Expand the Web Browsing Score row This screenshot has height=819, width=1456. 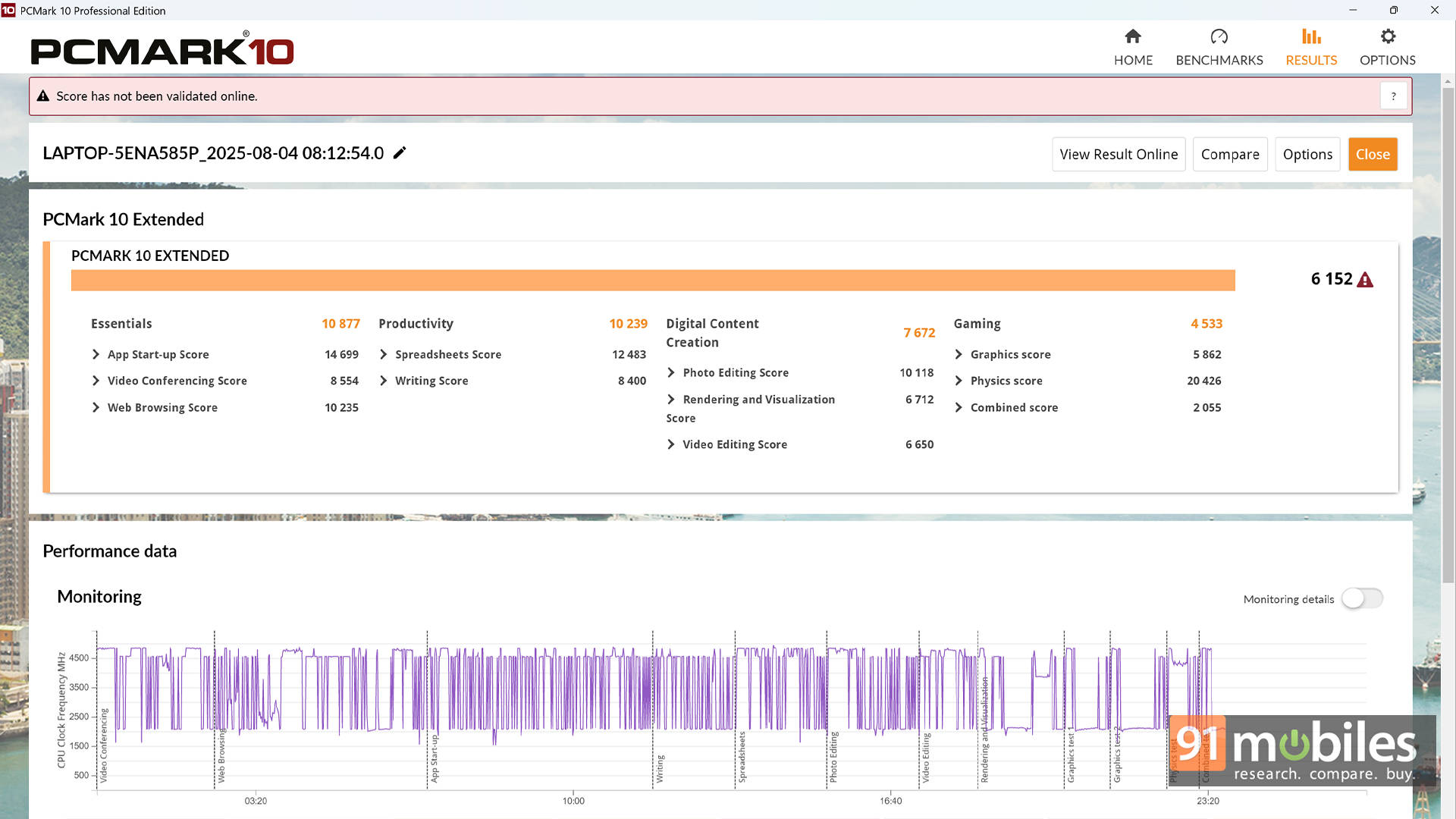coord(96,407)
